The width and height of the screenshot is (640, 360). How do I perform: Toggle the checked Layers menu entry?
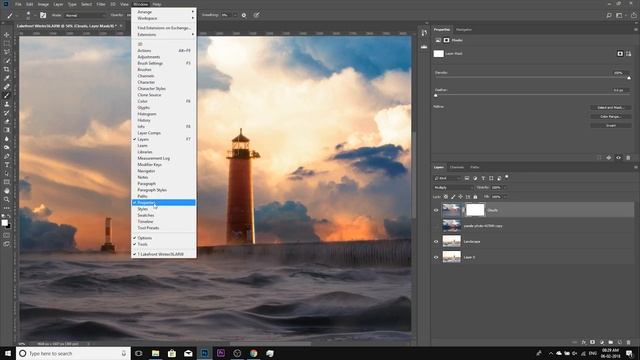coord(164,139)
